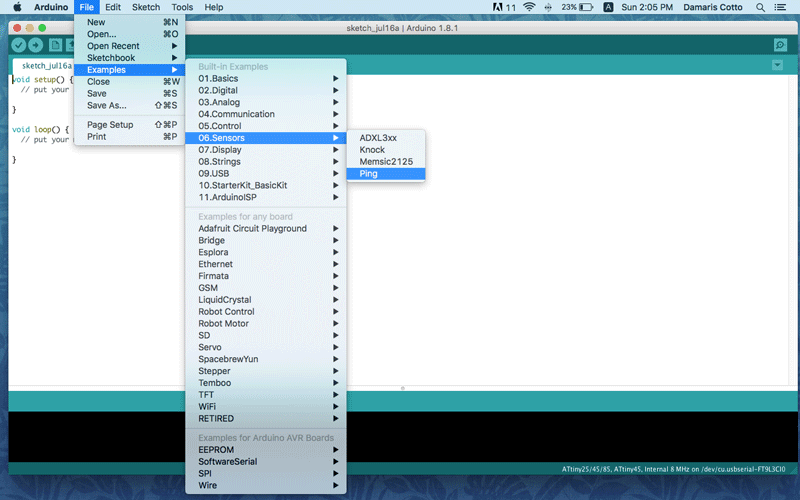Expand Open Recent submenu
Image resolution: width=800 pixels, height=500 pixels.
tap(130, 46)
